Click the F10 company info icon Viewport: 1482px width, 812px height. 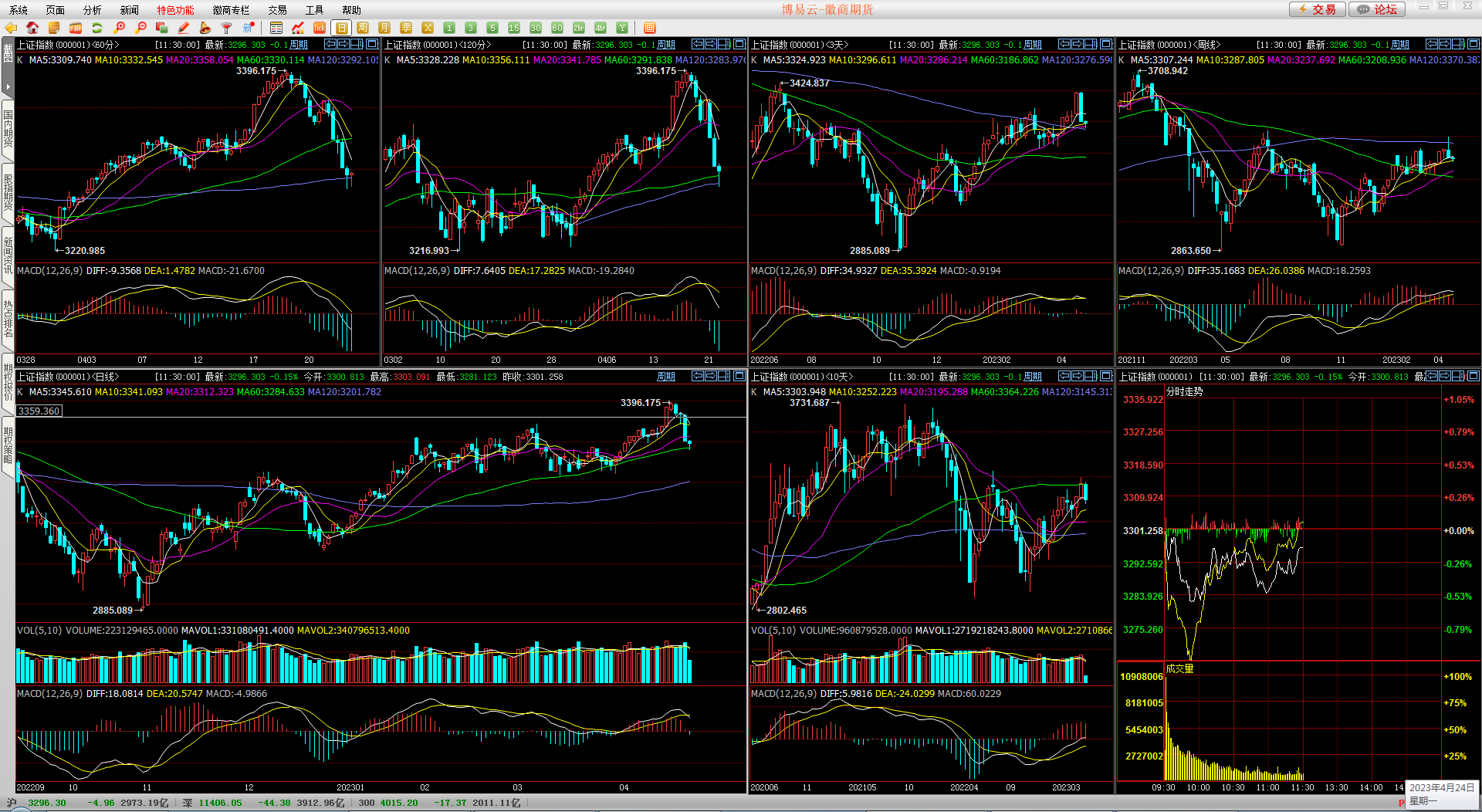tap(76, 28)
